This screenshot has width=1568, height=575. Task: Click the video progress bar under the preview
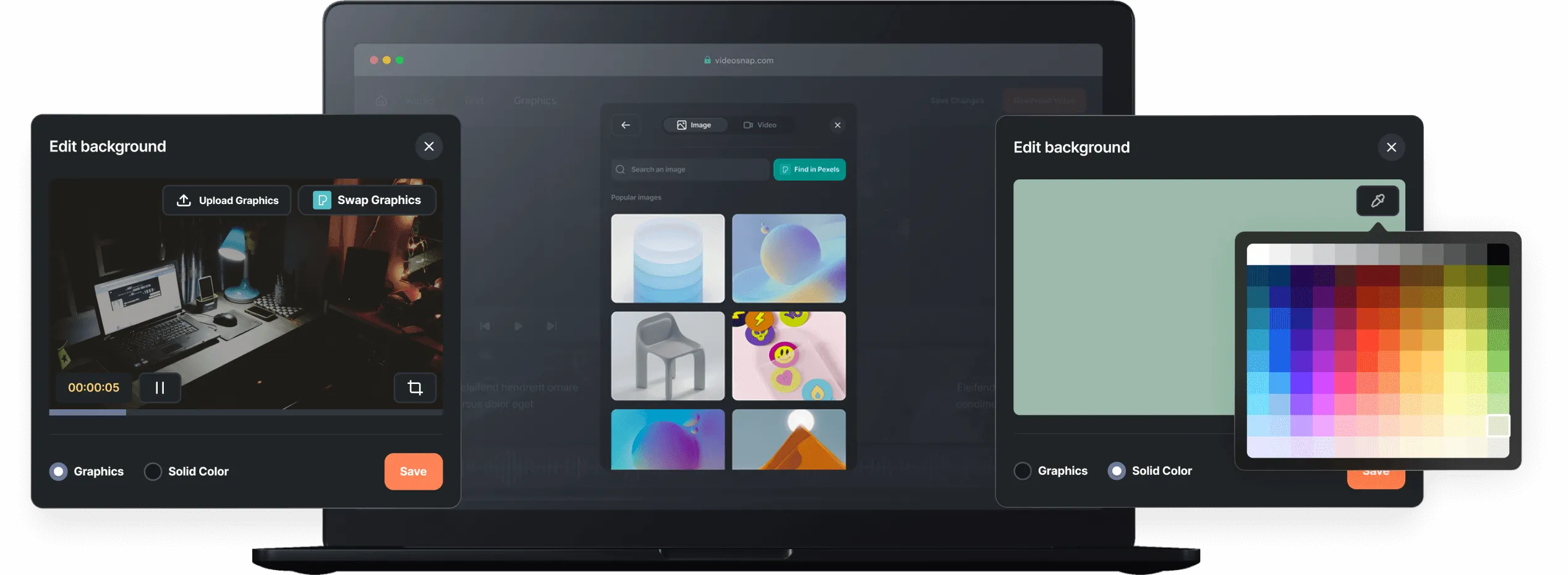[246, 412]
